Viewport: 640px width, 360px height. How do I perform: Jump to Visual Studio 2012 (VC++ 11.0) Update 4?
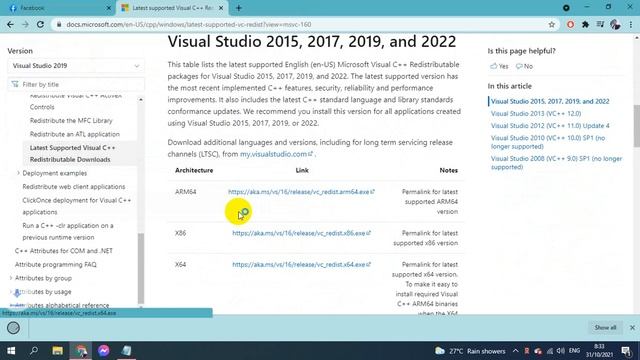[x=550, y=126]
